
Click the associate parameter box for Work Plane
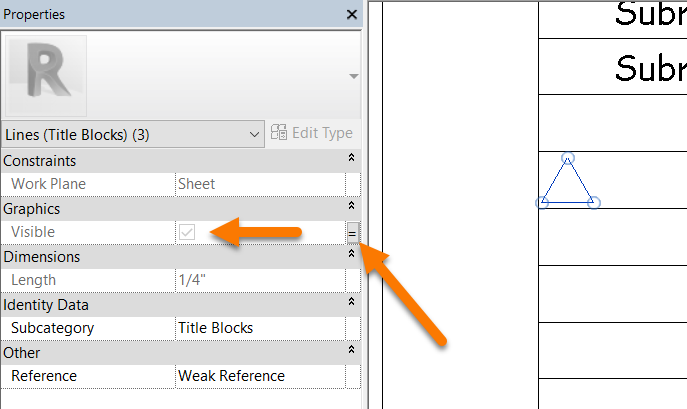point(352,184)
